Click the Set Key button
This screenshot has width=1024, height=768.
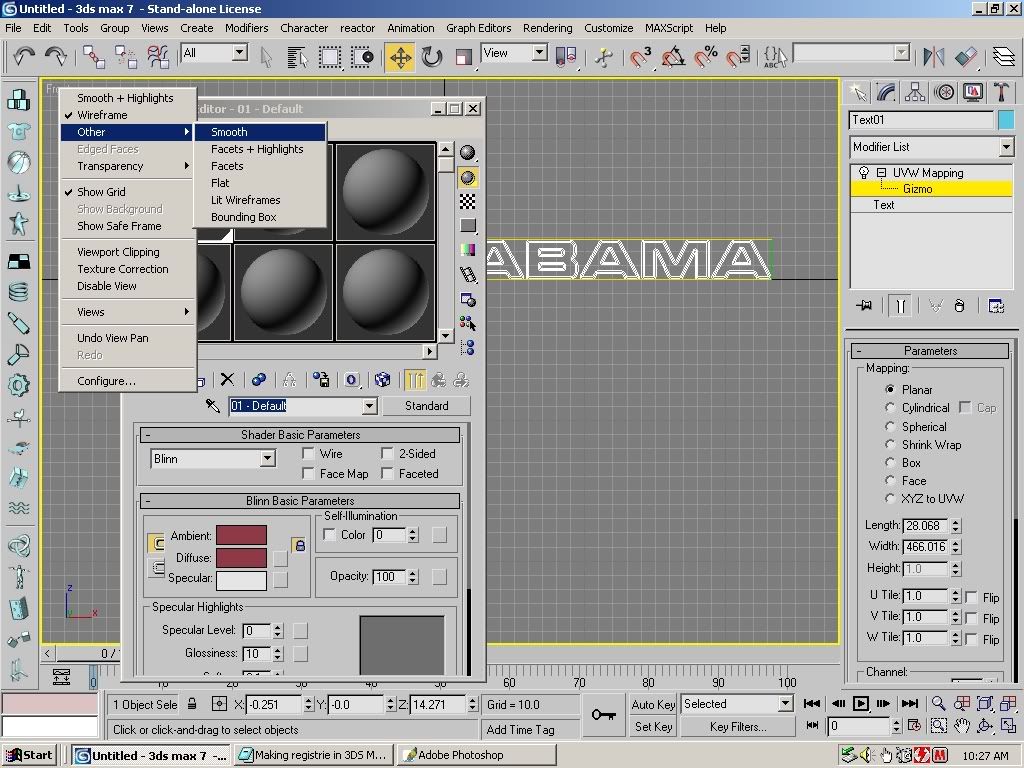point(653,726)
